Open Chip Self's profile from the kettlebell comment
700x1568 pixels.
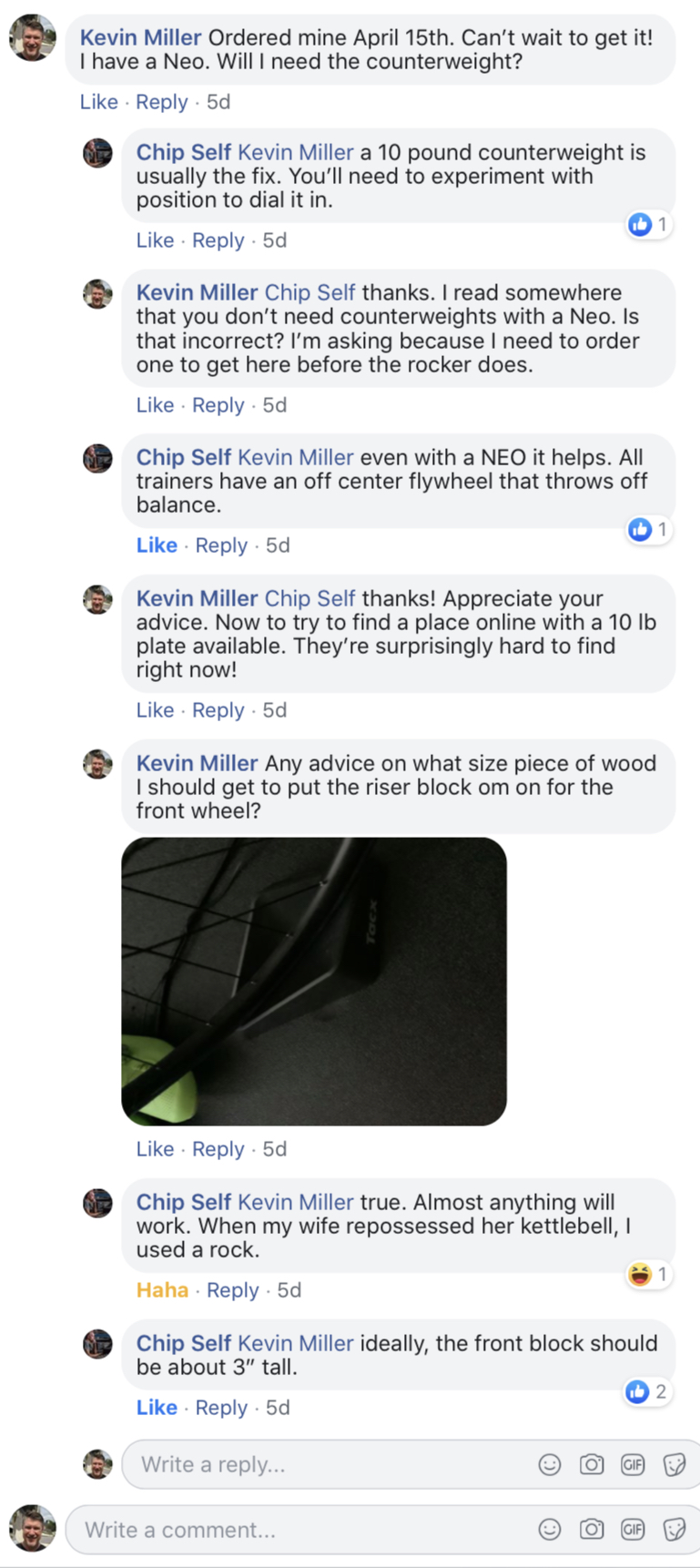click(x=184, y=1202)
